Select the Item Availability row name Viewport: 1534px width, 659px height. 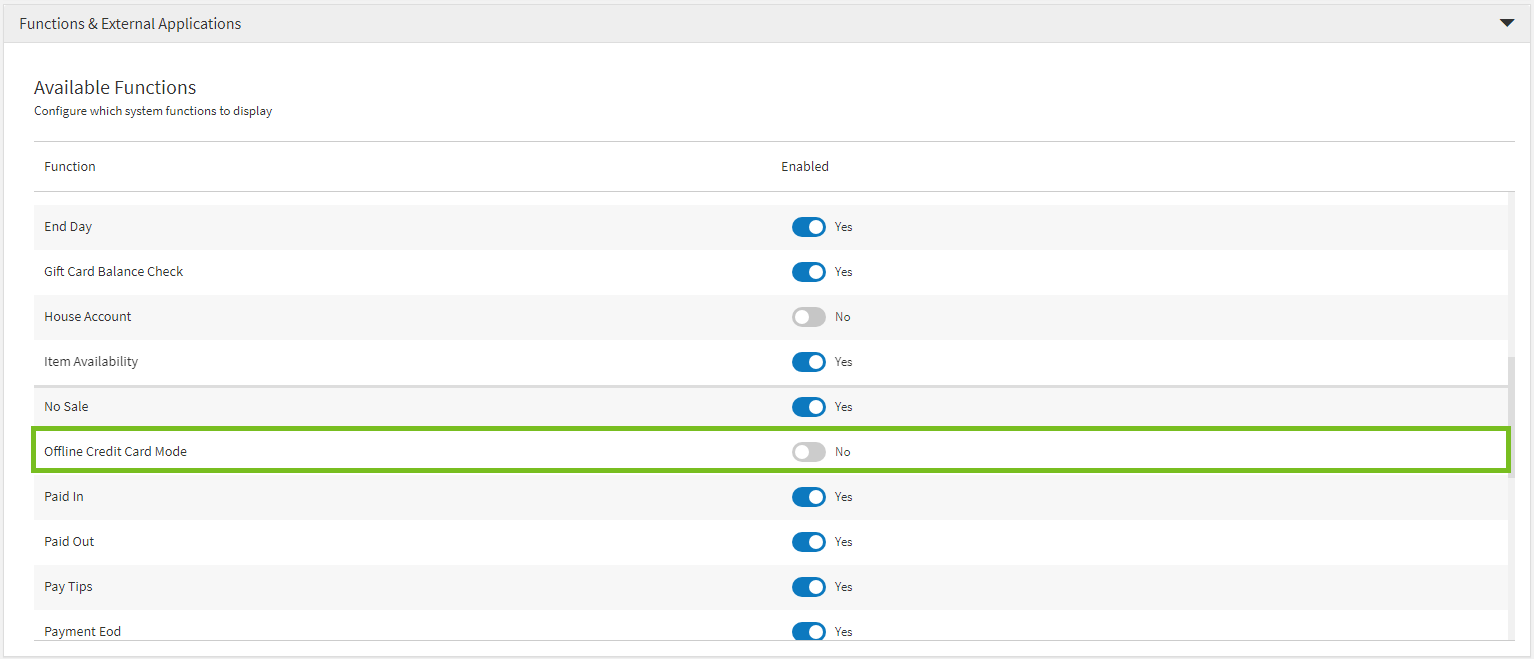91,362
